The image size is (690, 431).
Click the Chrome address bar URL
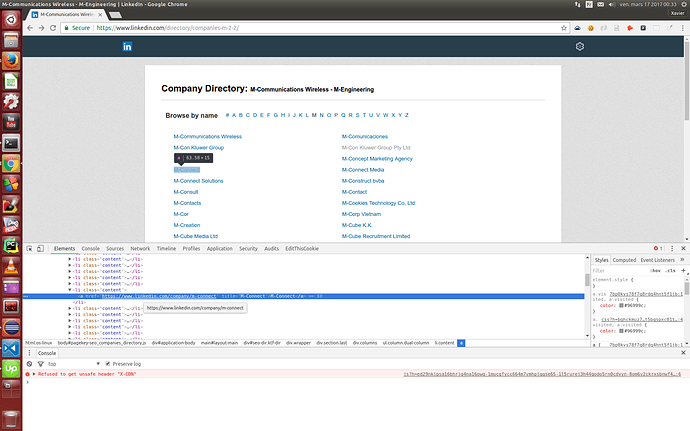[168, 28]
